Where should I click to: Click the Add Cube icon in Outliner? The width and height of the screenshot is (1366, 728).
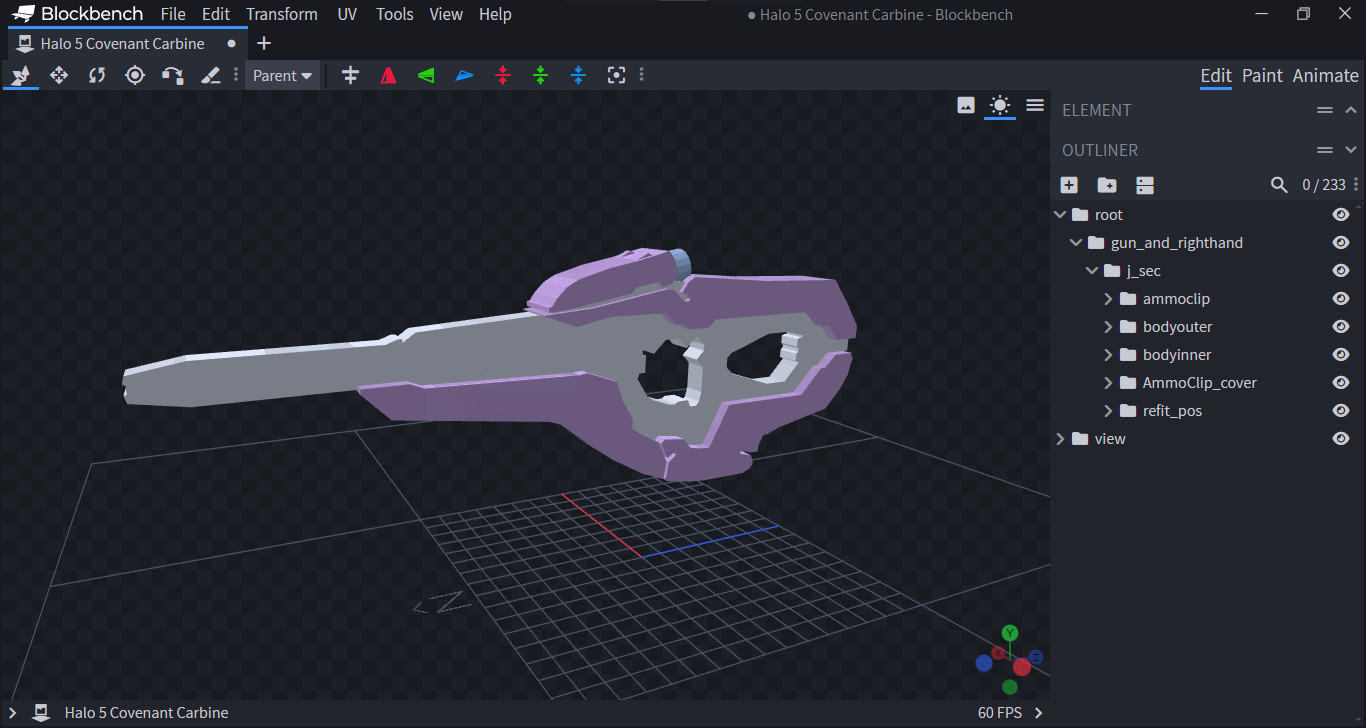tap(1069, 185)
